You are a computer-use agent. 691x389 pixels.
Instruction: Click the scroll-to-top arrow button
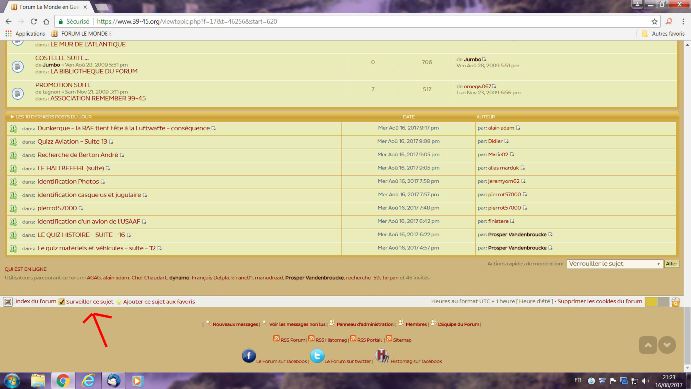pyautogui.click(x=648, y=345)
